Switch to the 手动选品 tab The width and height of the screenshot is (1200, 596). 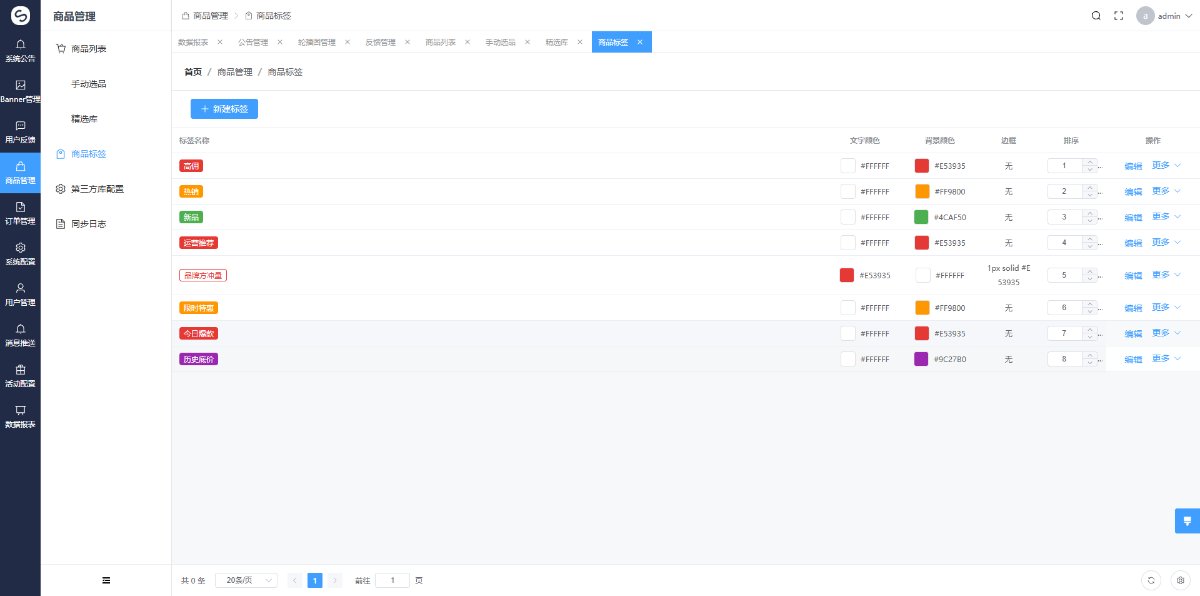[500, 42]
